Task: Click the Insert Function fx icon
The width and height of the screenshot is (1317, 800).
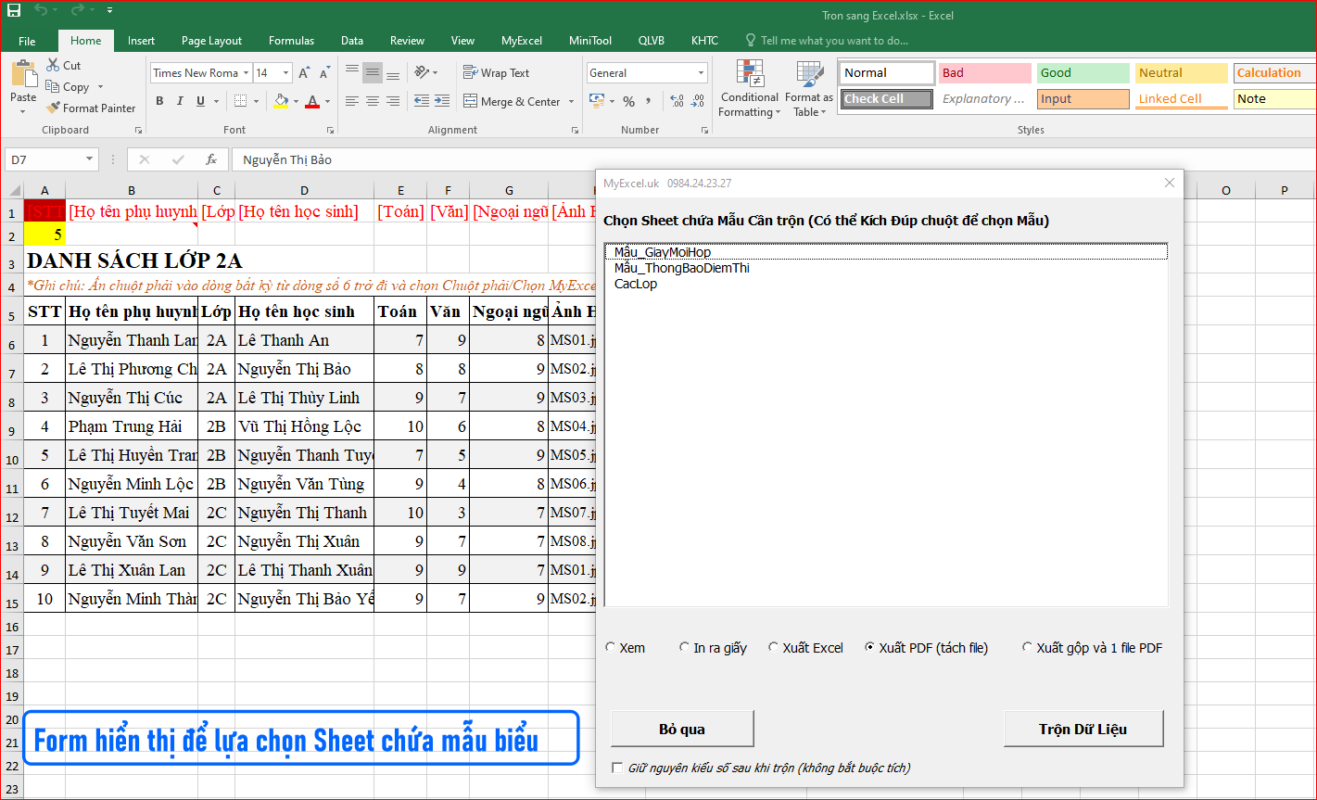Action: 211,159
